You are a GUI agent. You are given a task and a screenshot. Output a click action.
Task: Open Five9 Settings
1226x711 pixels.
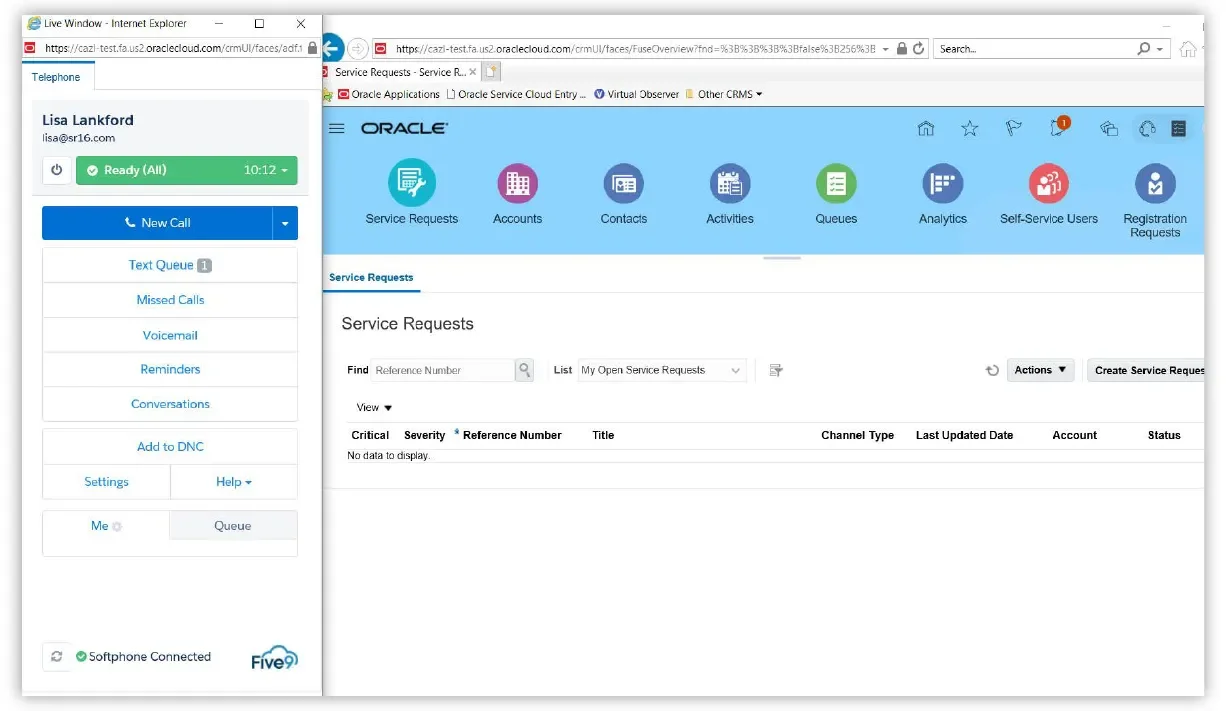106,482
